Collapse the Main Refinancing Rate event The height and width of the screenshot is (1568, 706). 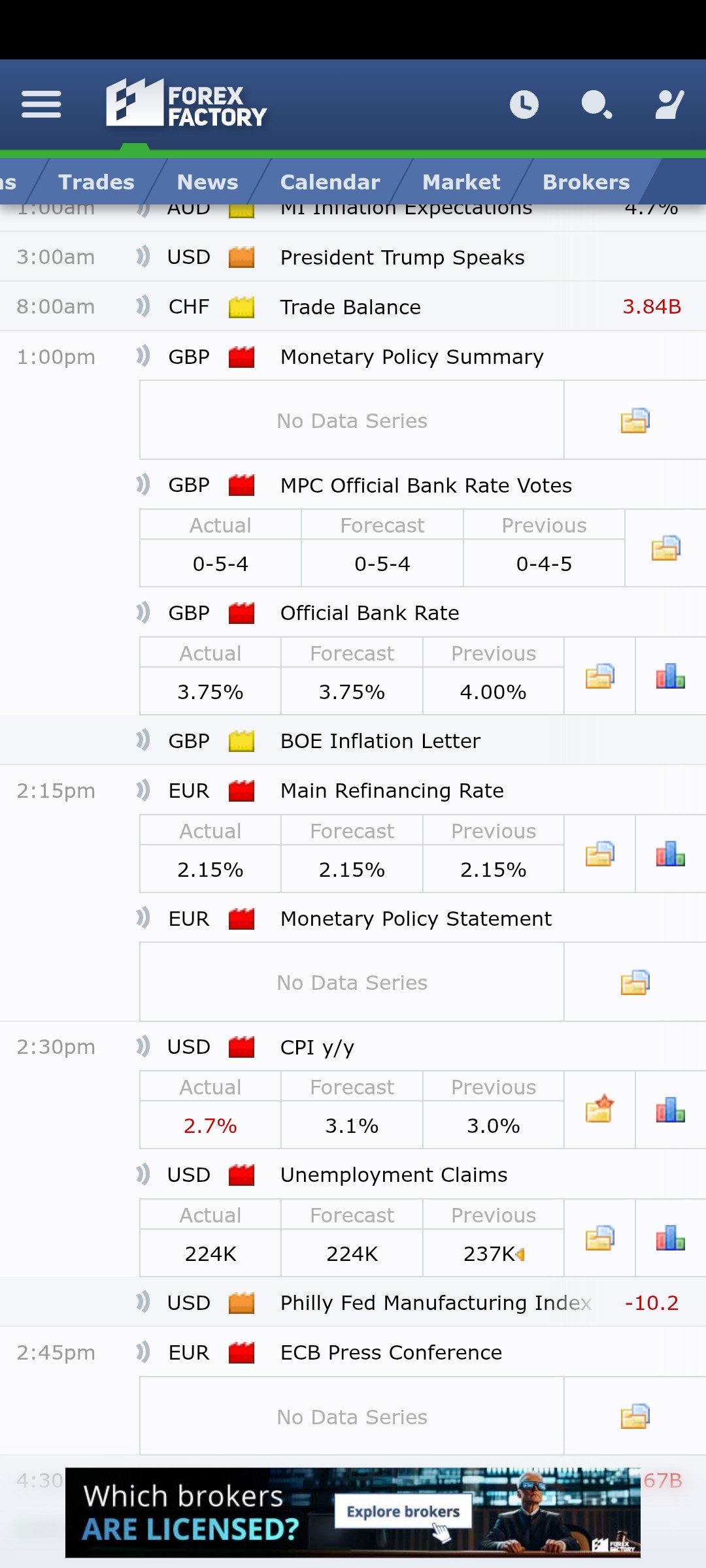[392, 791]
